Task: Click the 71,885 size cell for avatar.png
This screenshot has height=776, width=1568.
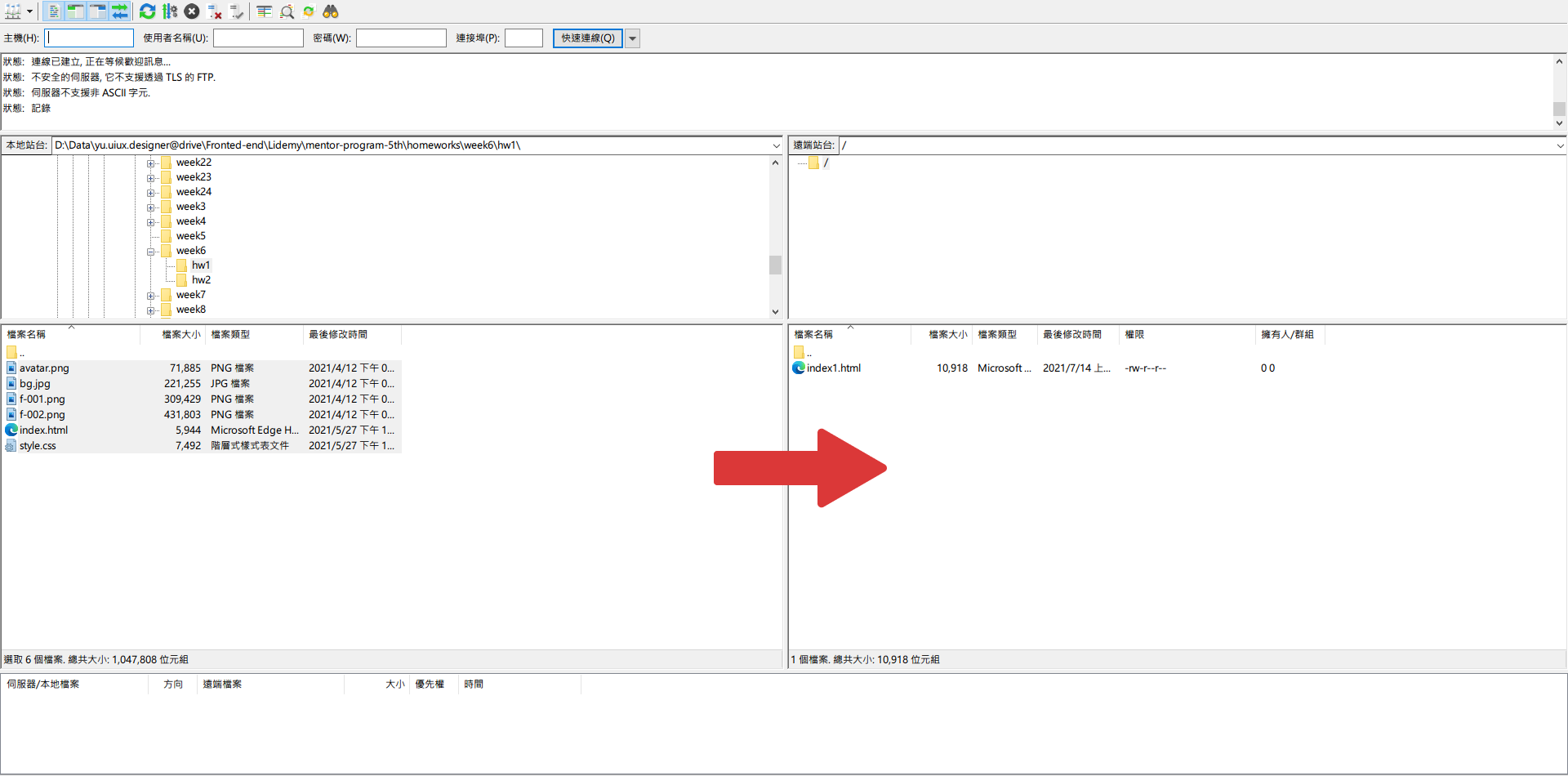Action: 185,368
